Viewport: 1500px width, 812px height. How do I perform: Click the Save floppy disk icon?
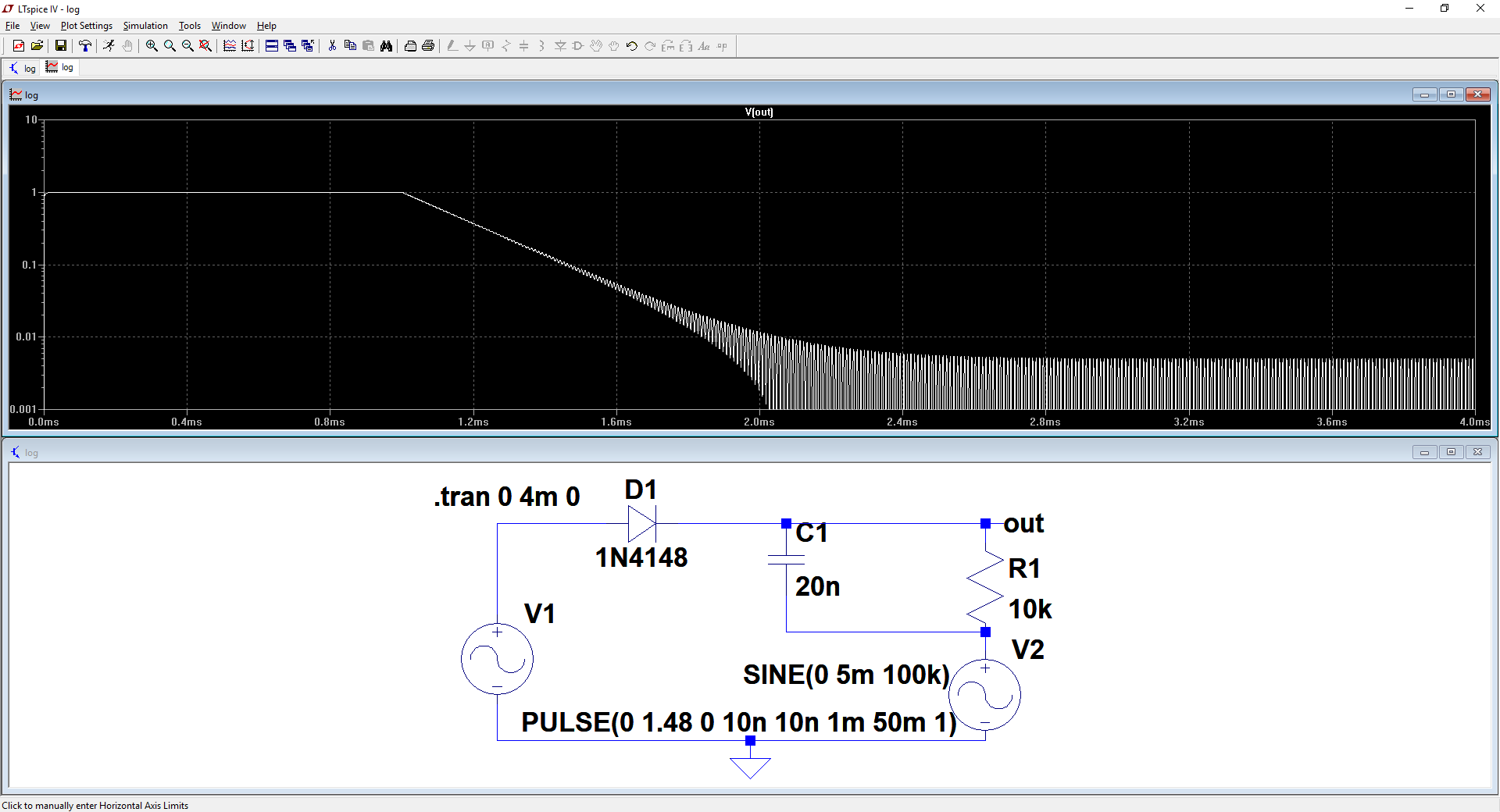[x=60, y=46]
